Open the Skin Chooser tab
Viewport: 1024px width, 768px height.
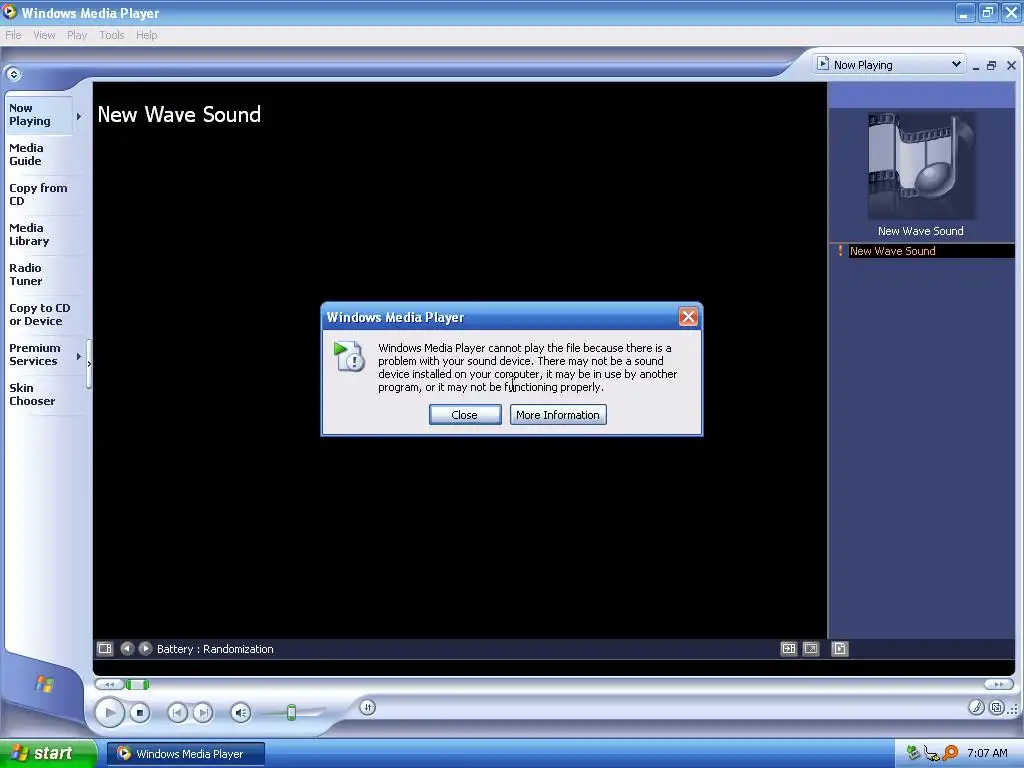point(43,394)
